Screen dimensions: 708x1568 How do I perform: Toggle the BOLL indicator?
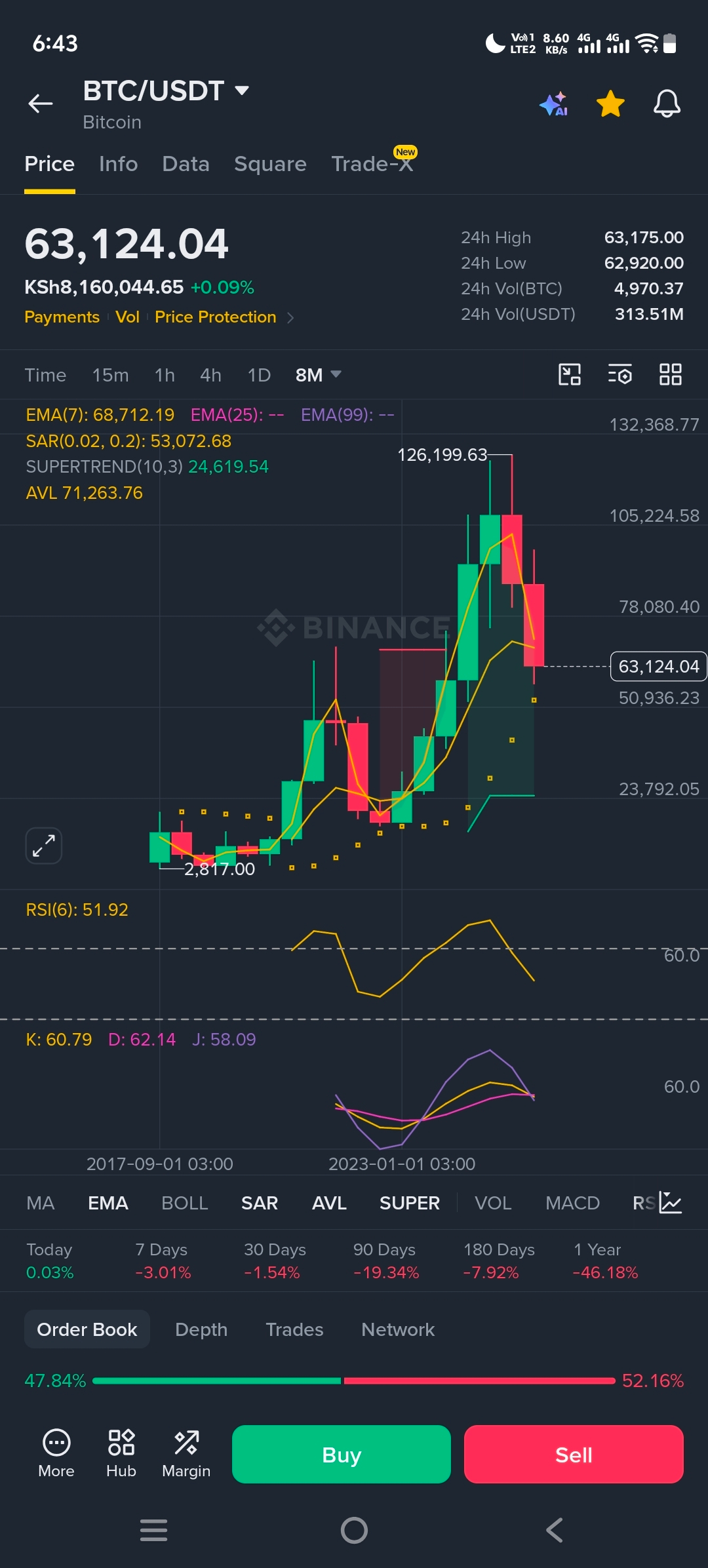tap(185, 1203)
